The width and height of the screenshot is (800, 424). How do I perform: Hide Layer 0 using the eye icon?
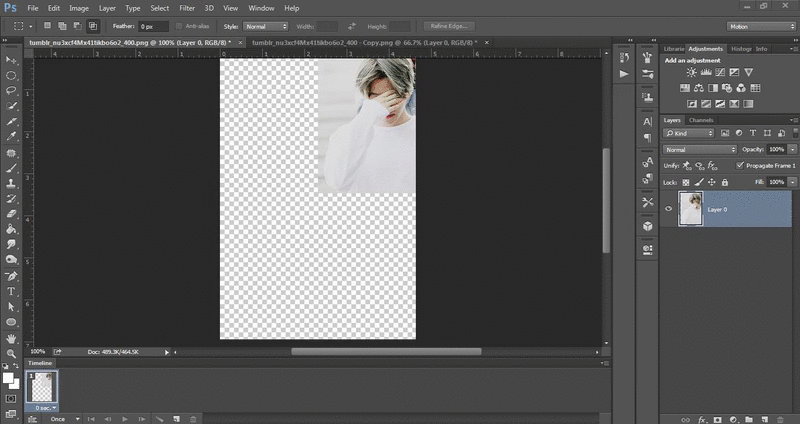click(x=669, y=209)
